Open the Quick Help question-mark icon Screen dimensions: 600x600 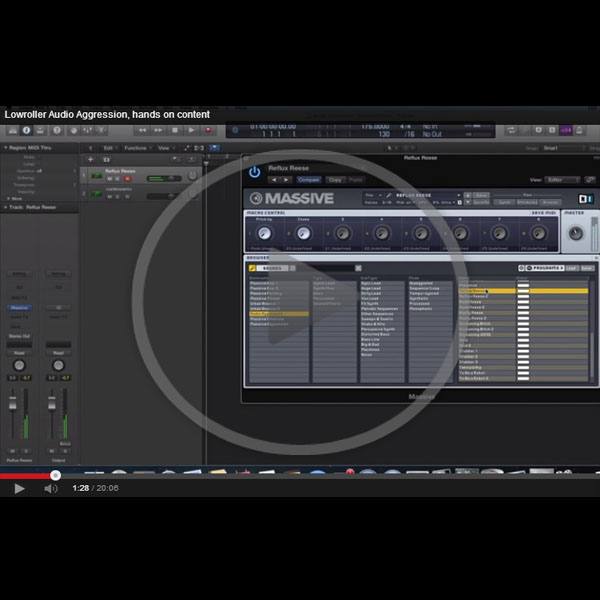click(x=57, y=130)
